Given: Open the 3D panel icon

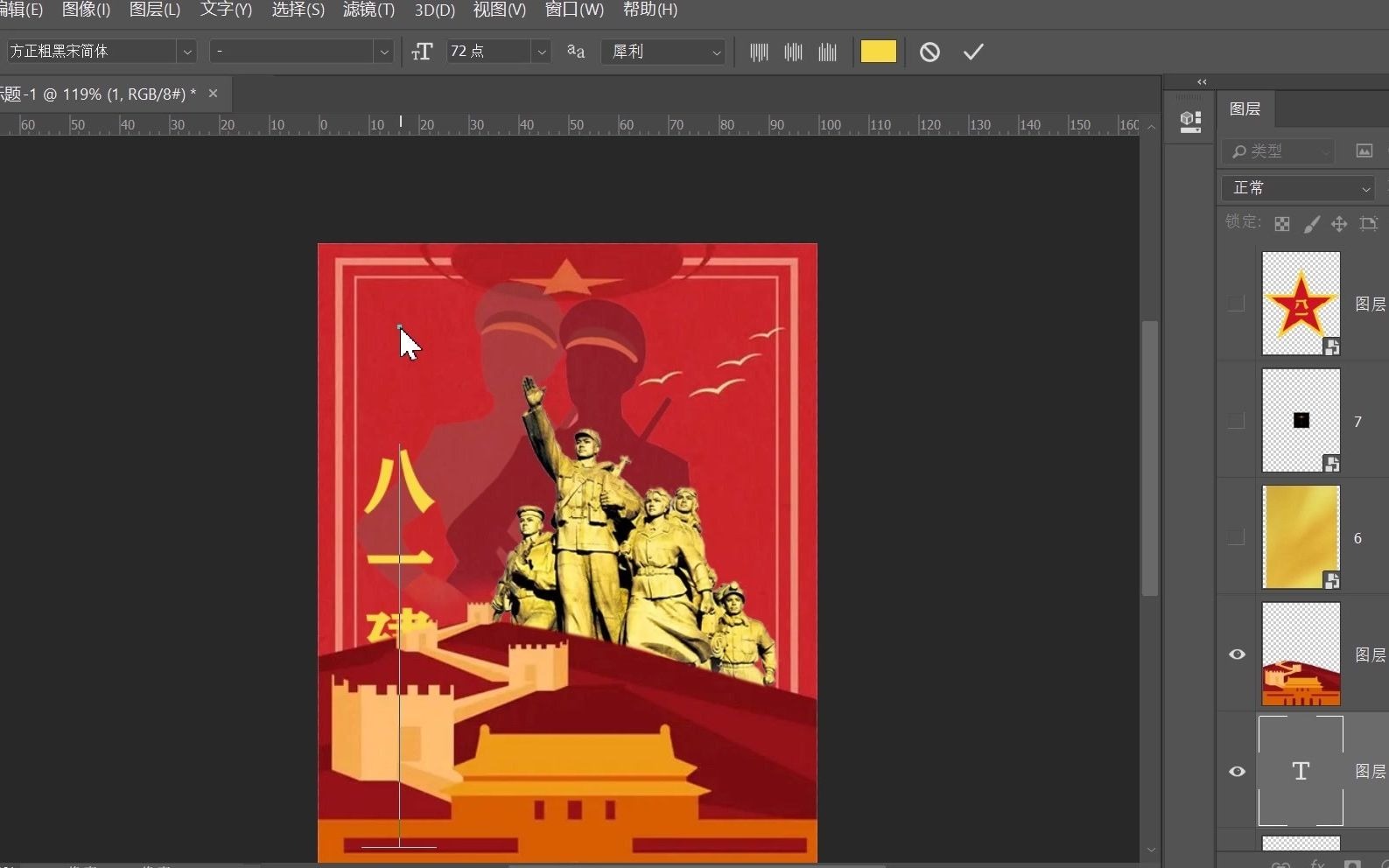Looking at the screenshot, I should point(1190,122).
